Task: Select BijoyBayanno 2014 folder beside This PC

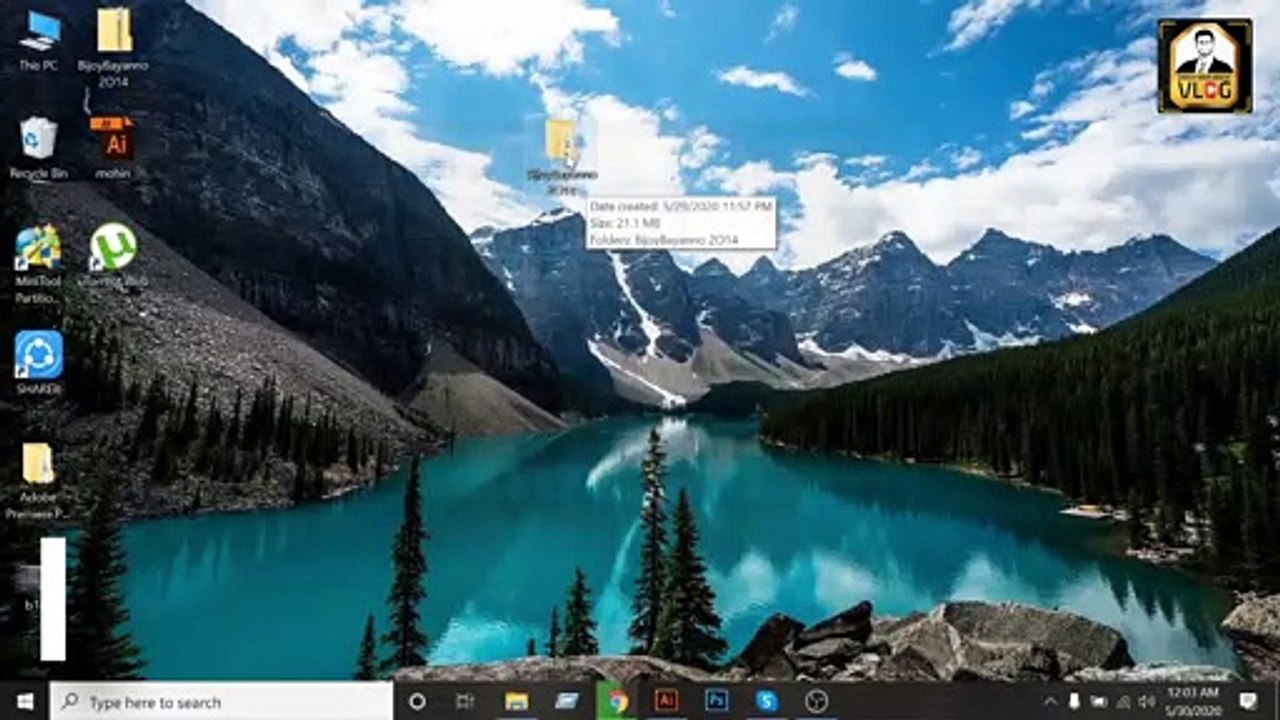Action: click(114, 46)
